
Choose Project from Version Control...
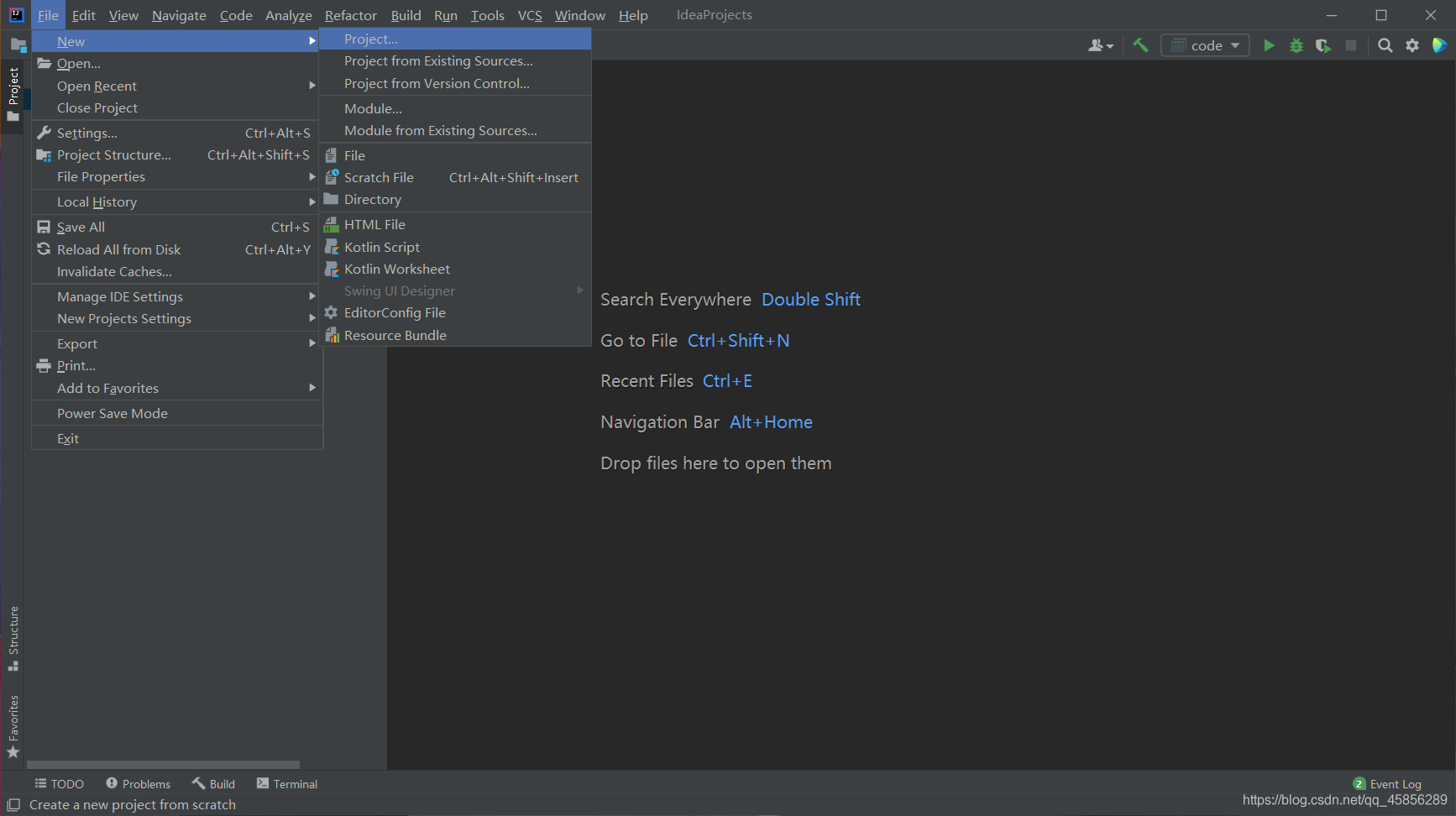(x=455, y=83)
